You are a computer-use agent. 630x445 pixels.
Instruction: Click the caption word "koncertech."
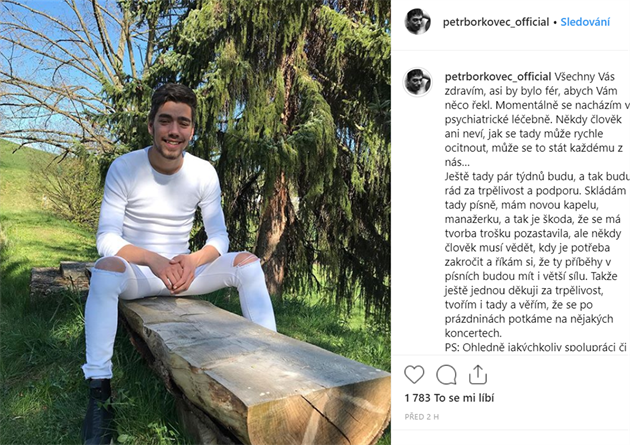(473, 333)
